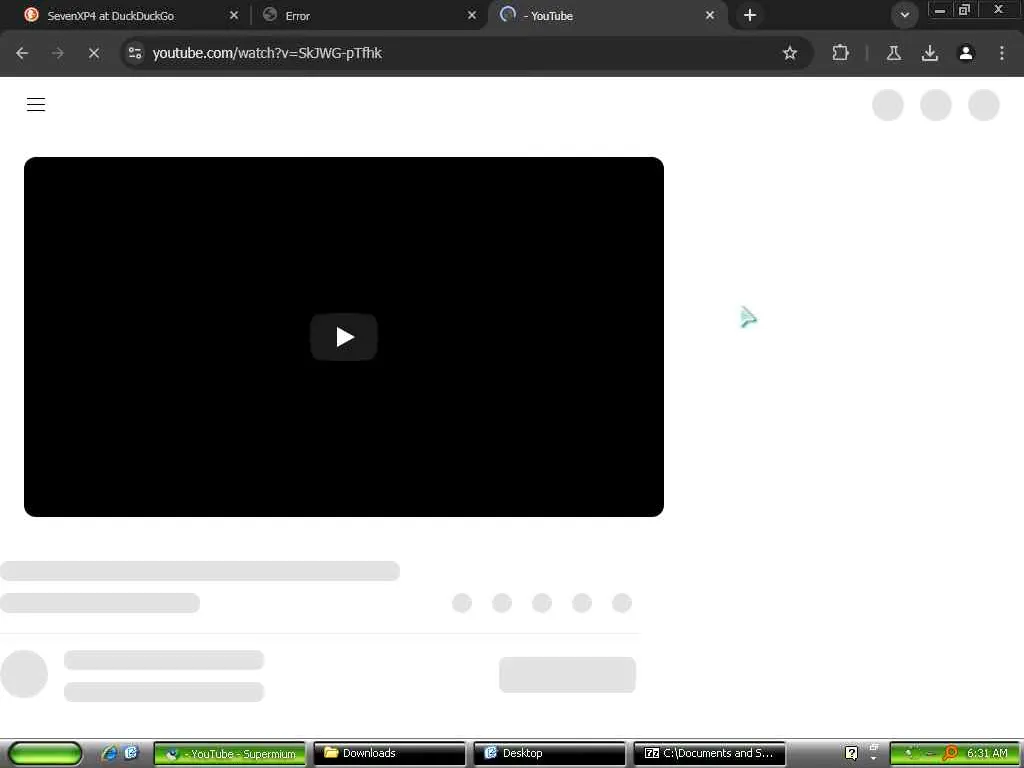1024x768 pixels.
Task: Close the SevenXP4 at DuckDuckGo tab
Action: click(x=234, y=15)
